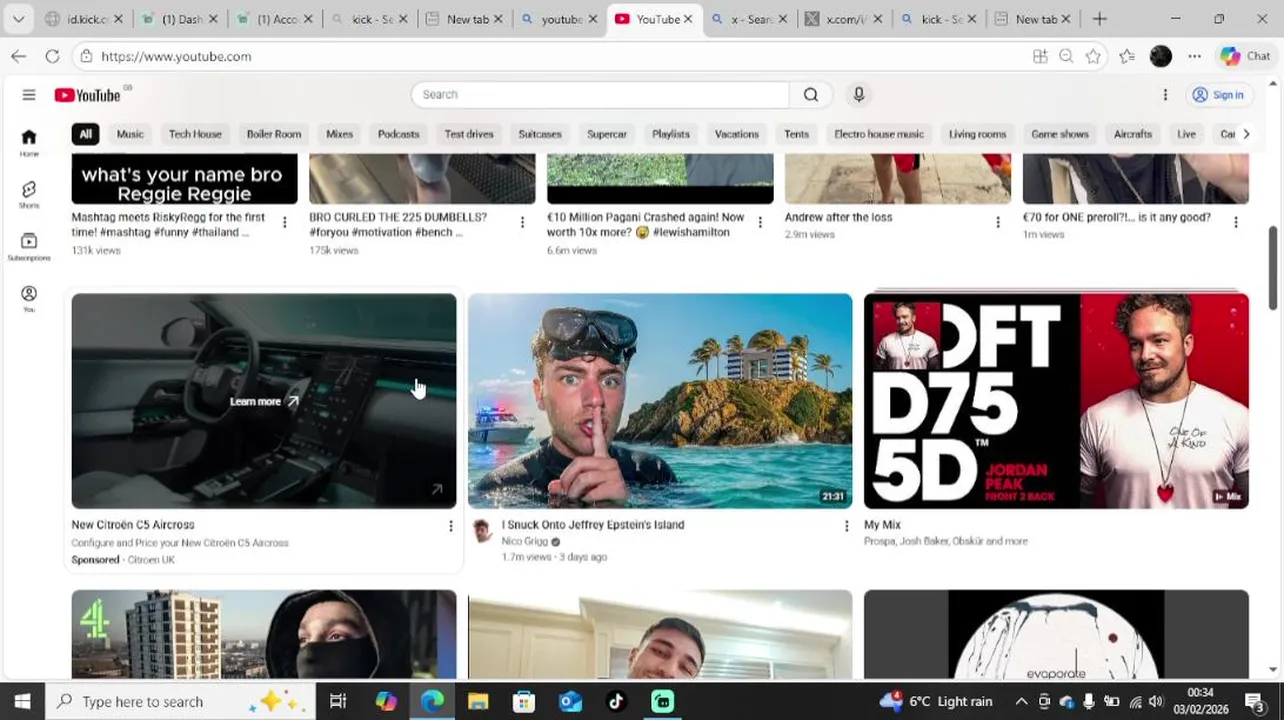Open Copilot Chat in Edge toolbar
This screenshot has width=1284, height=720.
pos(1245,57)
